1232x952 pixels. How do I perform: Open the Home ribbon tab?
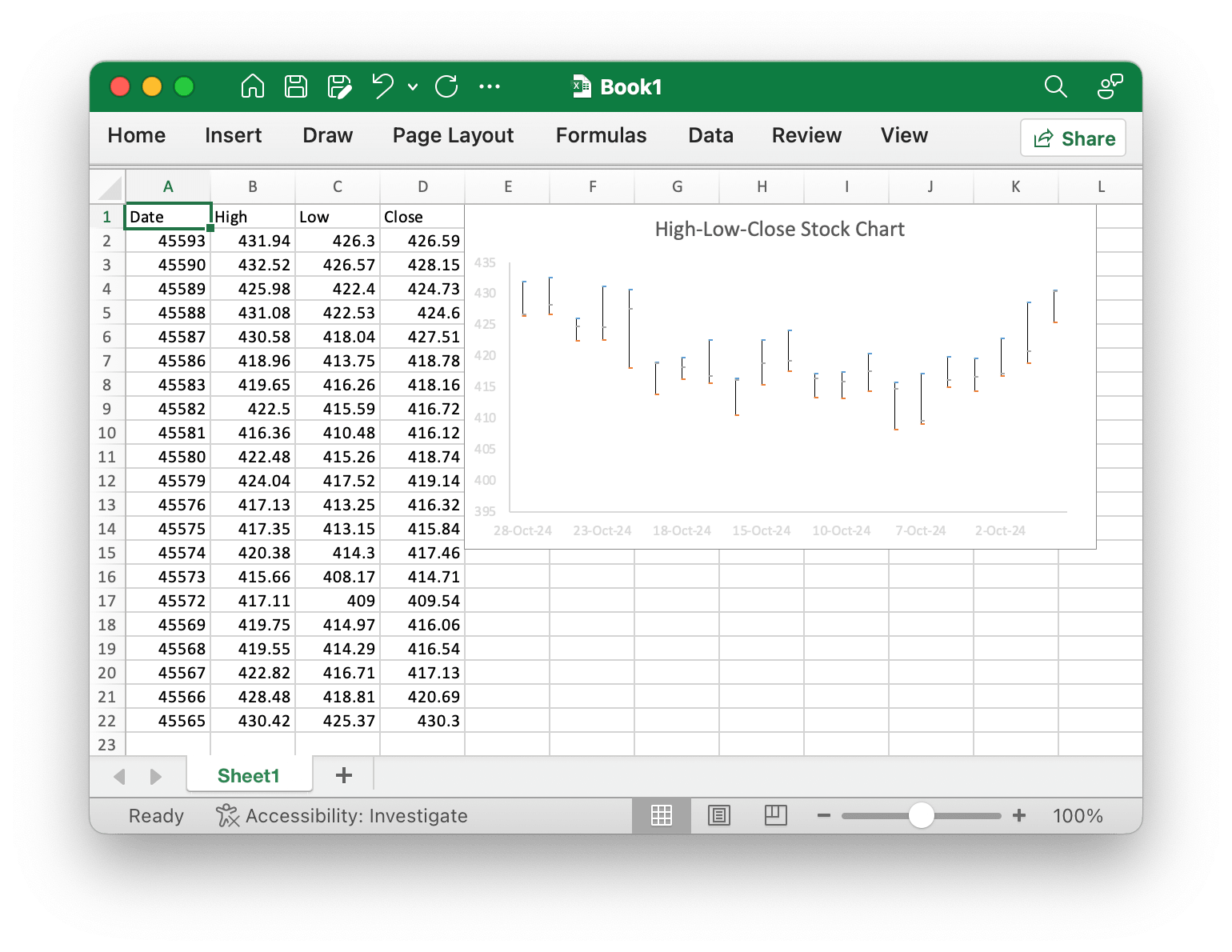(x=137, y=135)
